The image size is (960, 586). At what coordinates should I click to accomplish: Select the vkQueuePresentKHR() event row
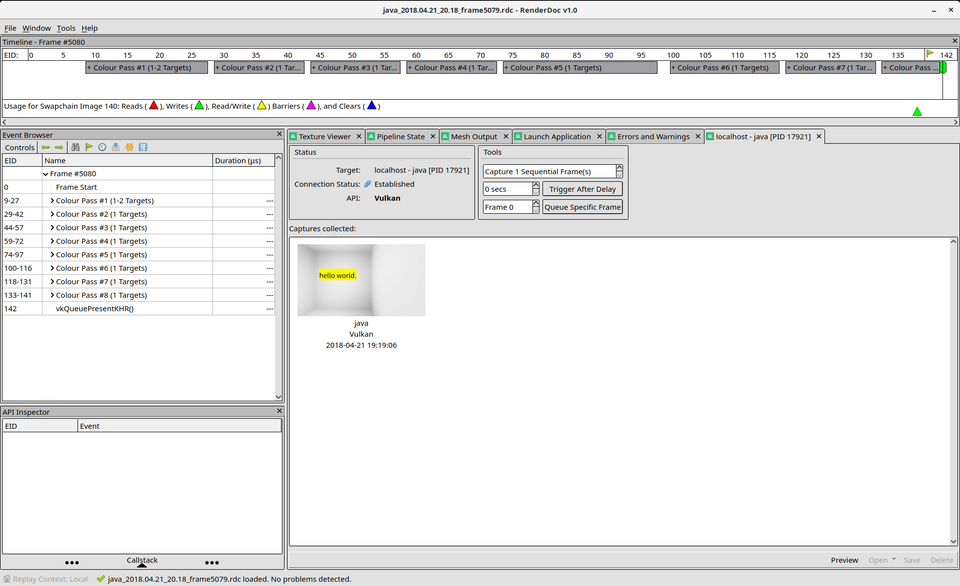click(138, 309)
